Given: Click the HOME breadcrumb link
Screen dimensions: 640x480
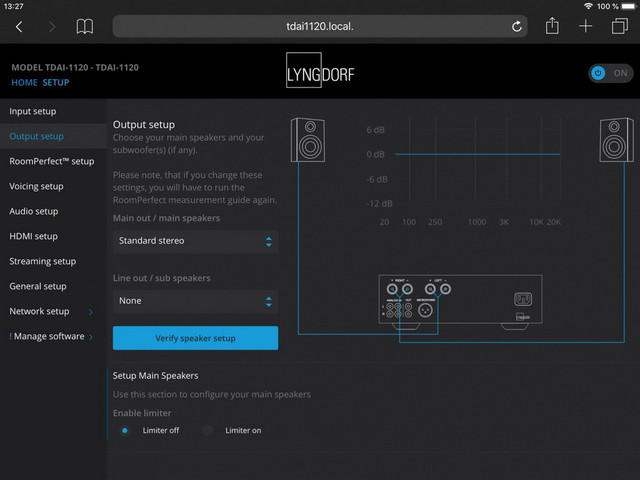Looking at the screenshot, I should click(x=24, y=82).
